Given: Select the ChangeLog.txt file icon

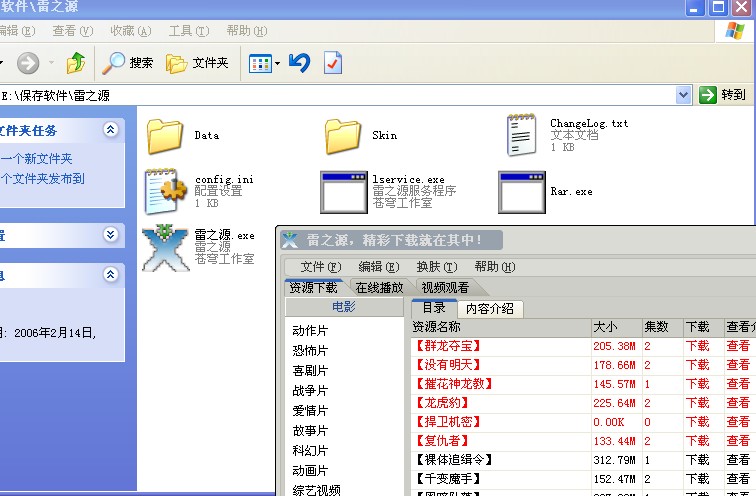Looking at the screenshot, I should 521,135.
